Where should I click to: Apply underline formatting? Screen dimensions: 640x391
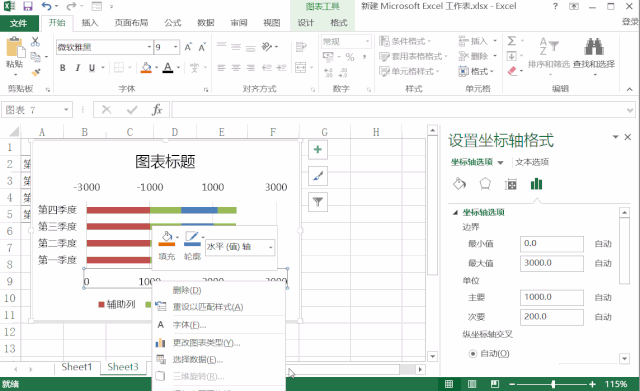(92, 68)
